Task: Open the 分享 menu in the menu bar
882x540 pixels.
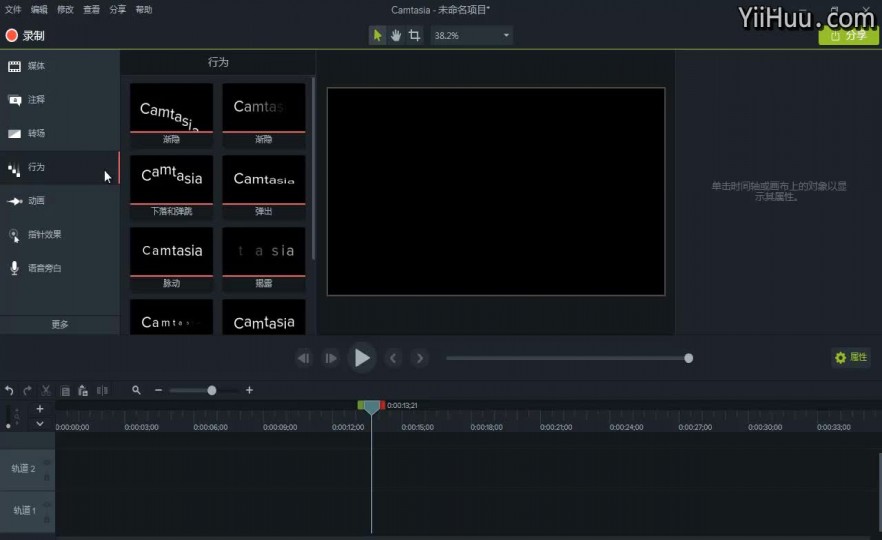Action: point(118,10)
